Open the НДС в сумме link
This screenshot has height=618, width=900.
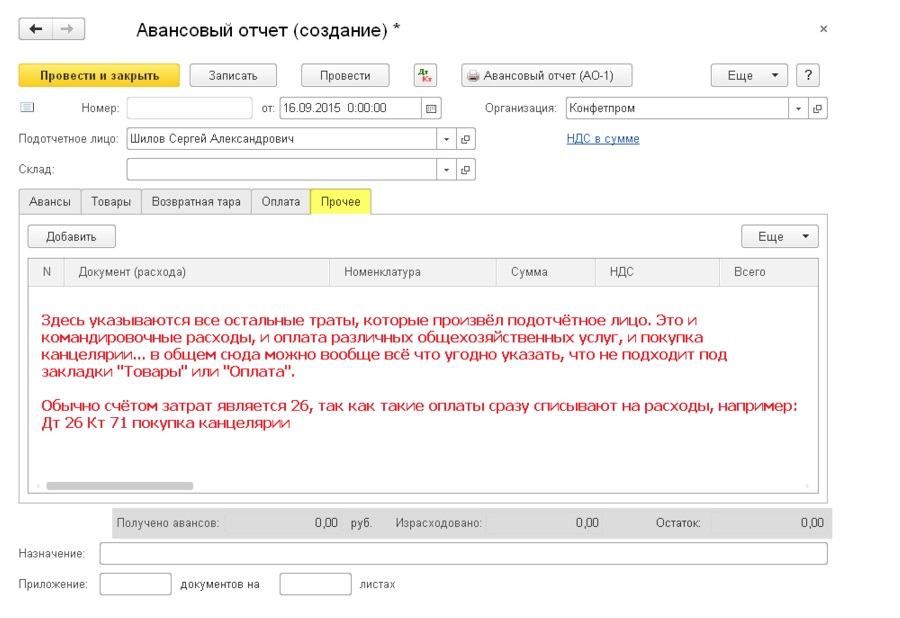point(603,139)
